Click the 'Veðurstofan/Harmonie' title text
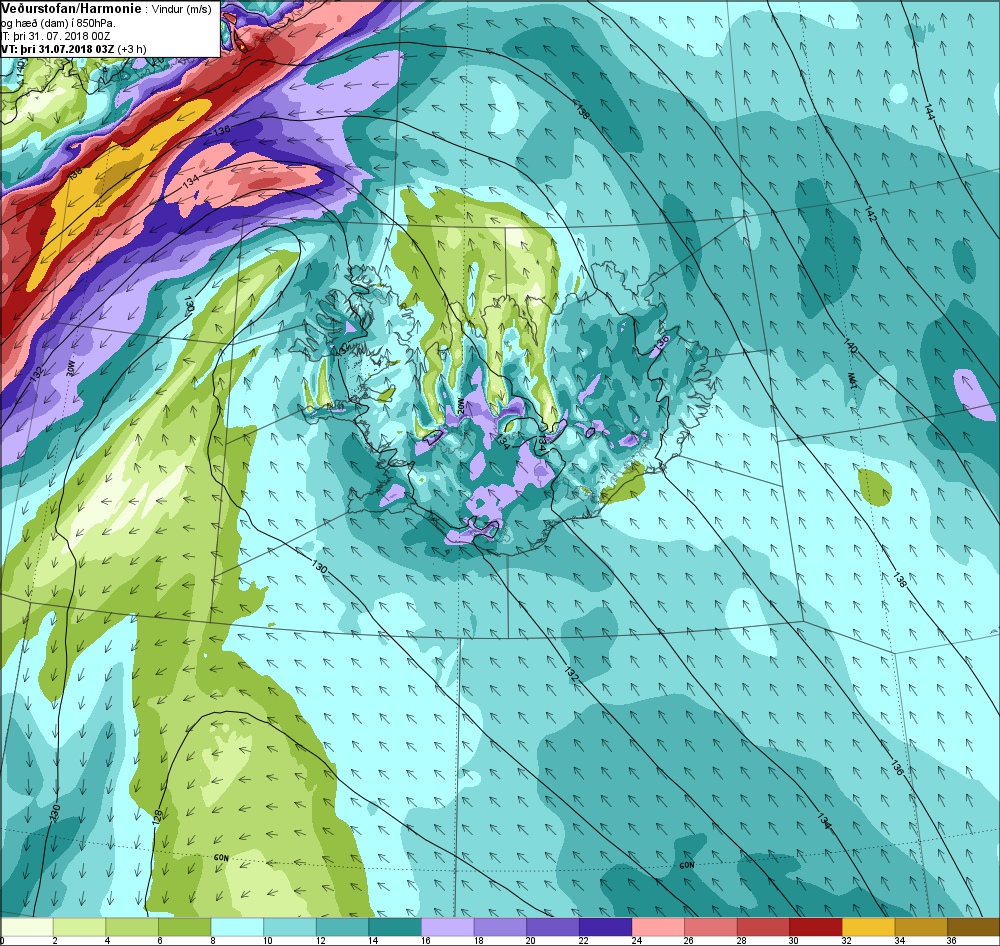Screen dimensions: 1000x946 coord(72,8)
